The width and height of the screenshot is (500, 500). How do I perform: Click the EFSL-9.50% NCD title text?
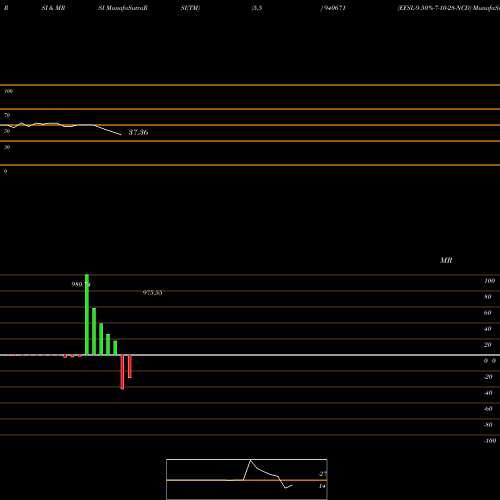pos(435,8)
